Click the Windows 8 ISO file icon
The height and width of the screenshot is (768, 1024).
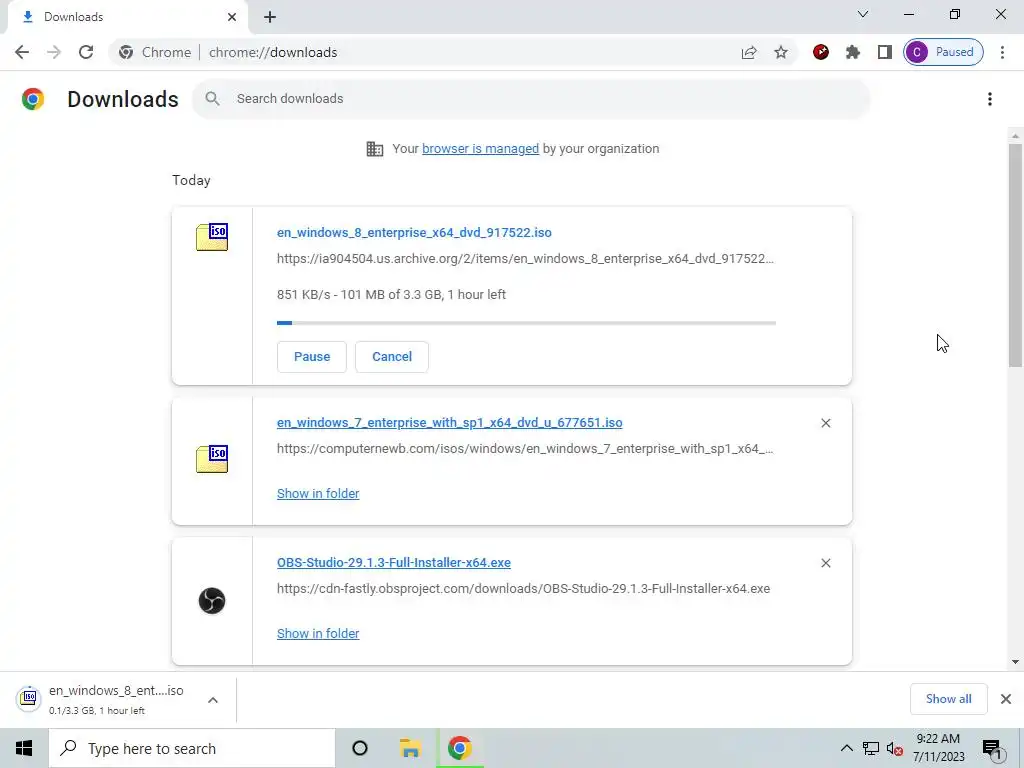pyautogui.click(x=212, y=237)
